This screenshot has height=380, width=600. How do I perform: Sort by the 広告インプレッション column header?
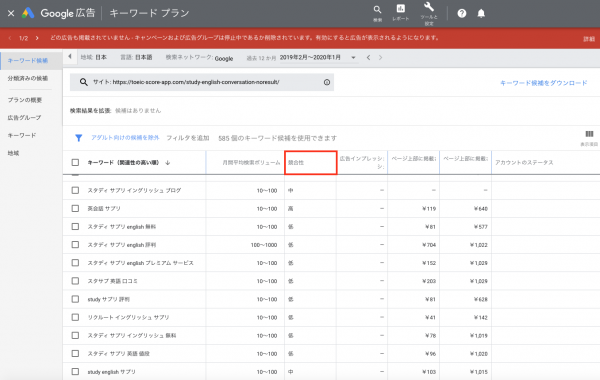tap(362, 162)
